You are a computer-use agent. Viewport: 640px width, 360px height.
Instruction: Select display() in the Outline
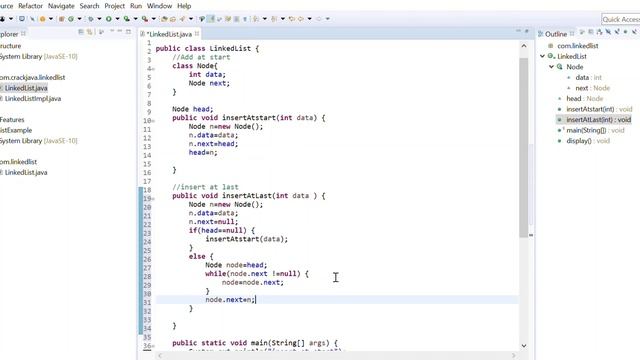pyautogui.click(x=588, y=141)
